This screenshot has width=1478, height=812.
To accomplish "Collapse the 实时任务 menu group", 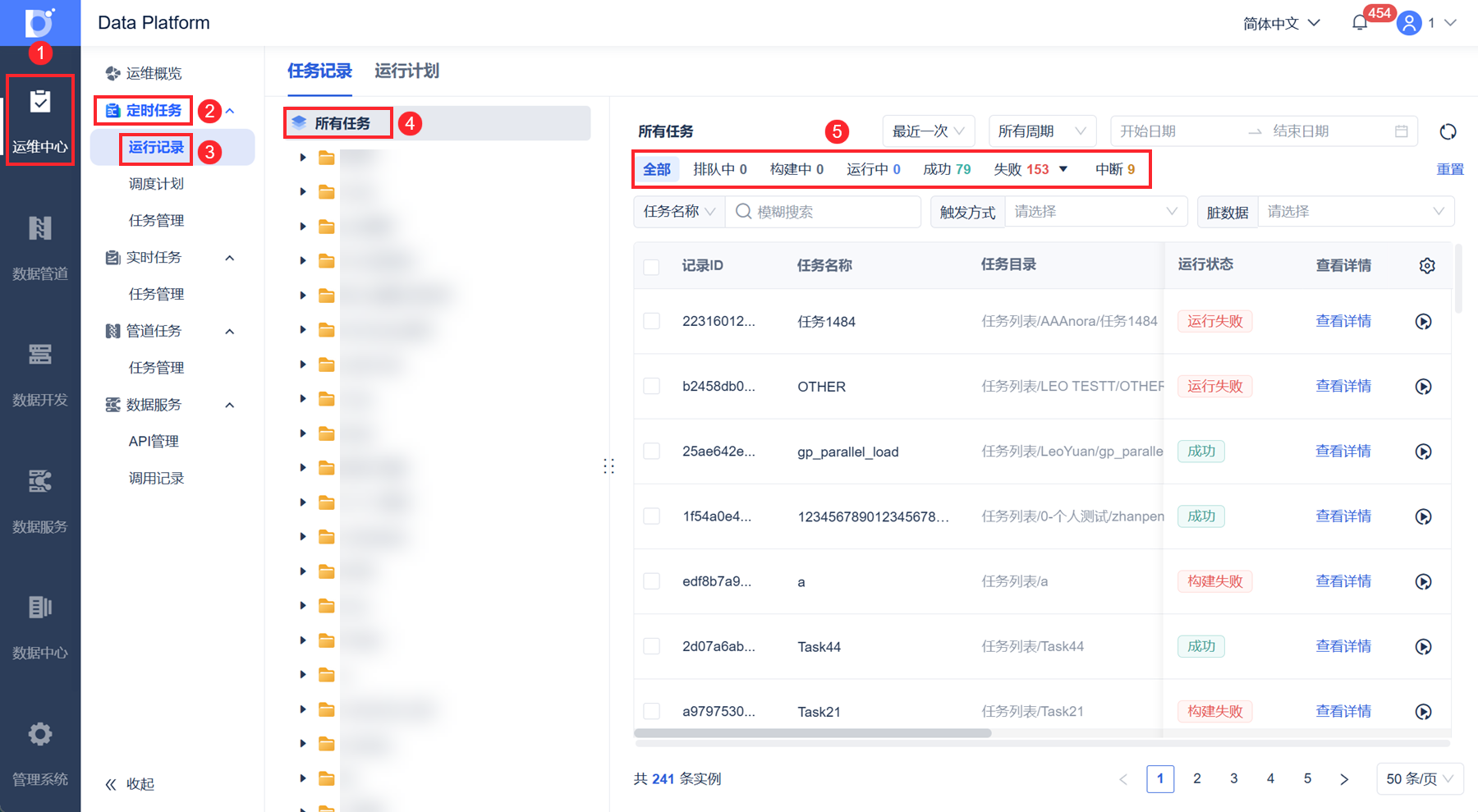I will pyautogui.click(x=230, y=258).
